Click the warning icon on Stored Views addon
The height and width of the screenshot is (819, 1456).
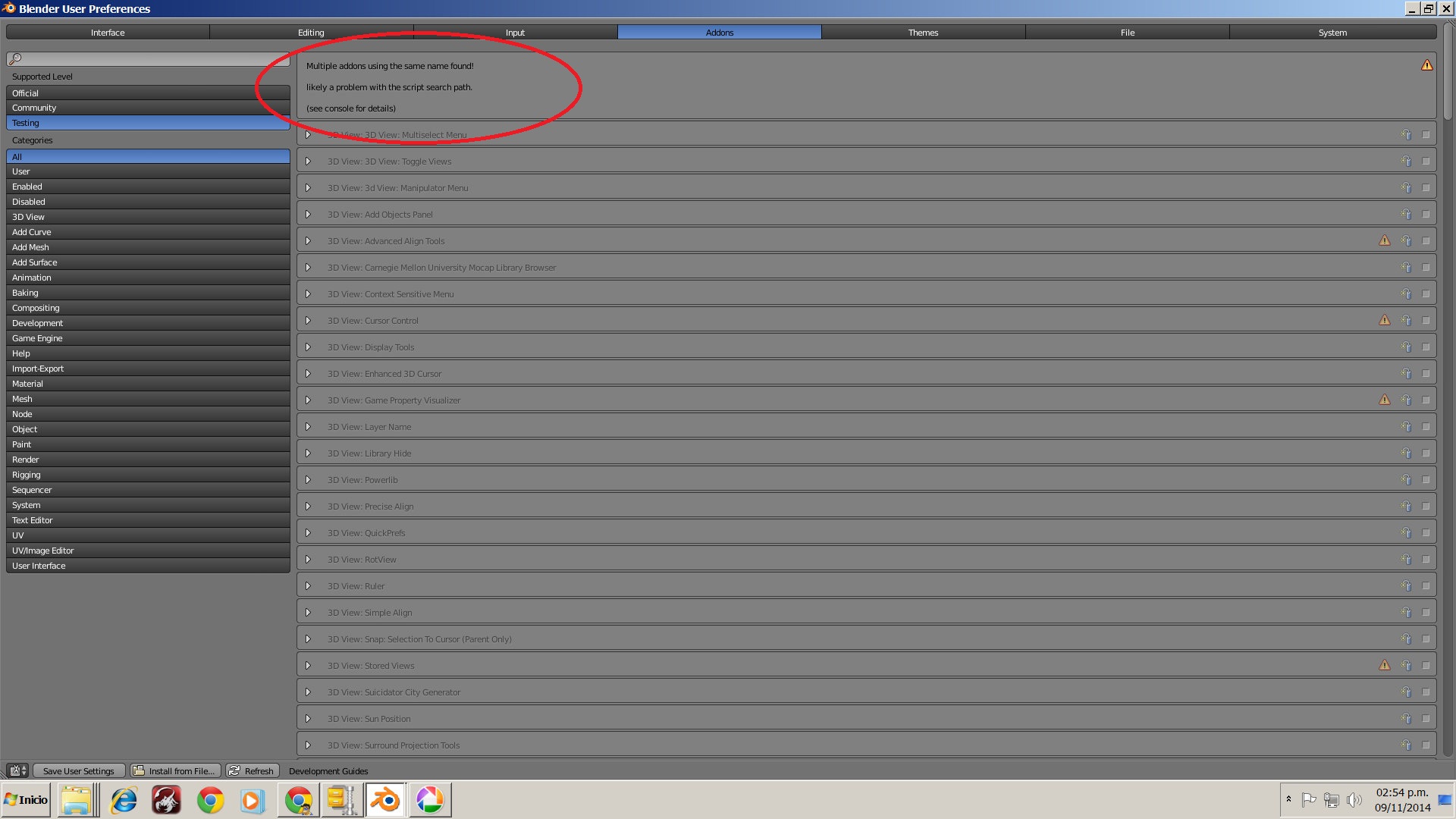[1385, 665]
